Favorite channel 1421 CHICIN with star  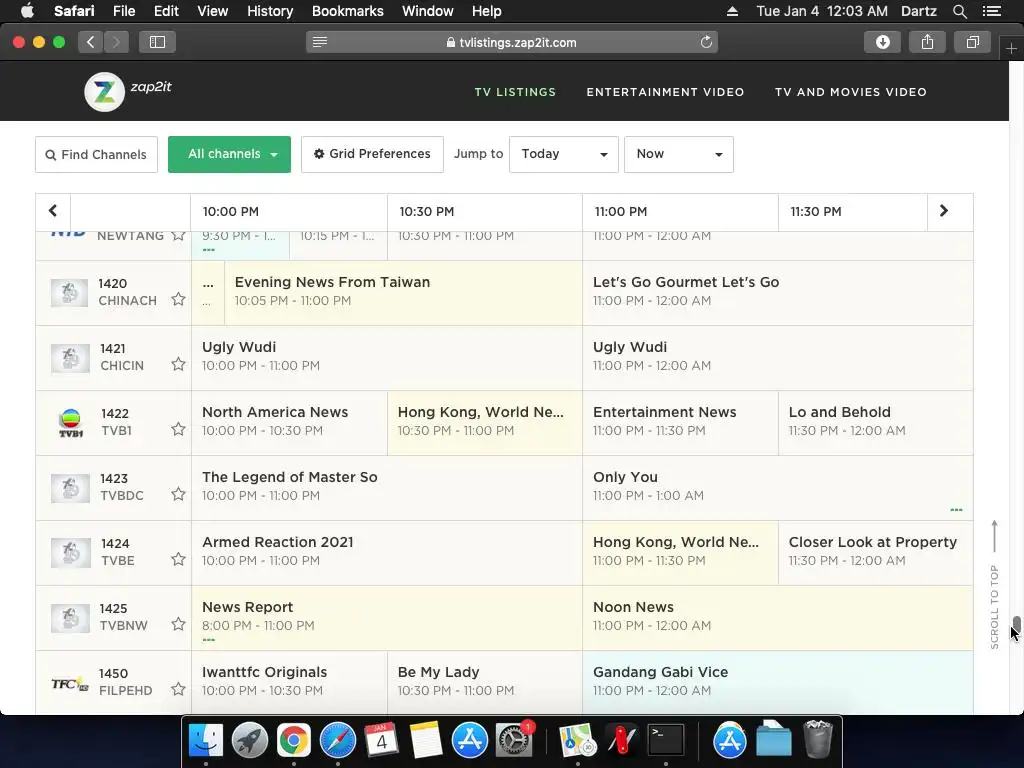click(178, 364)
